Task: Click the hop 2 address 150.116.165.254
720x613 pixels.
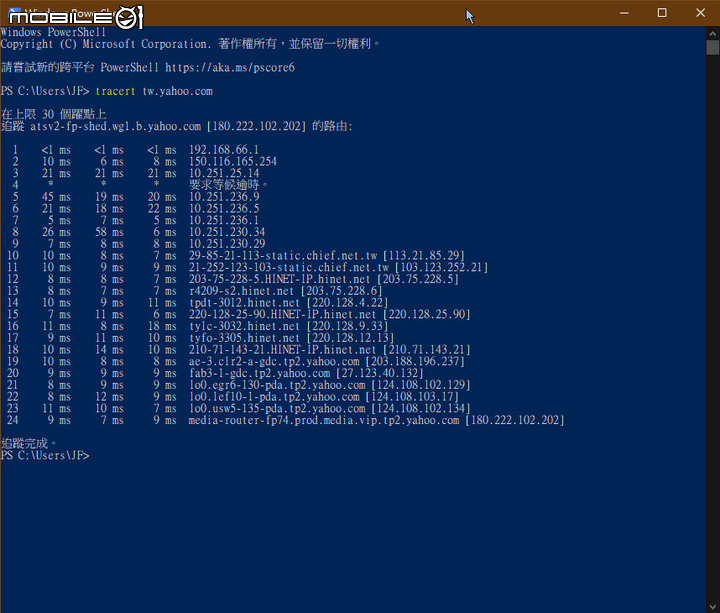Action: (233, 162)
